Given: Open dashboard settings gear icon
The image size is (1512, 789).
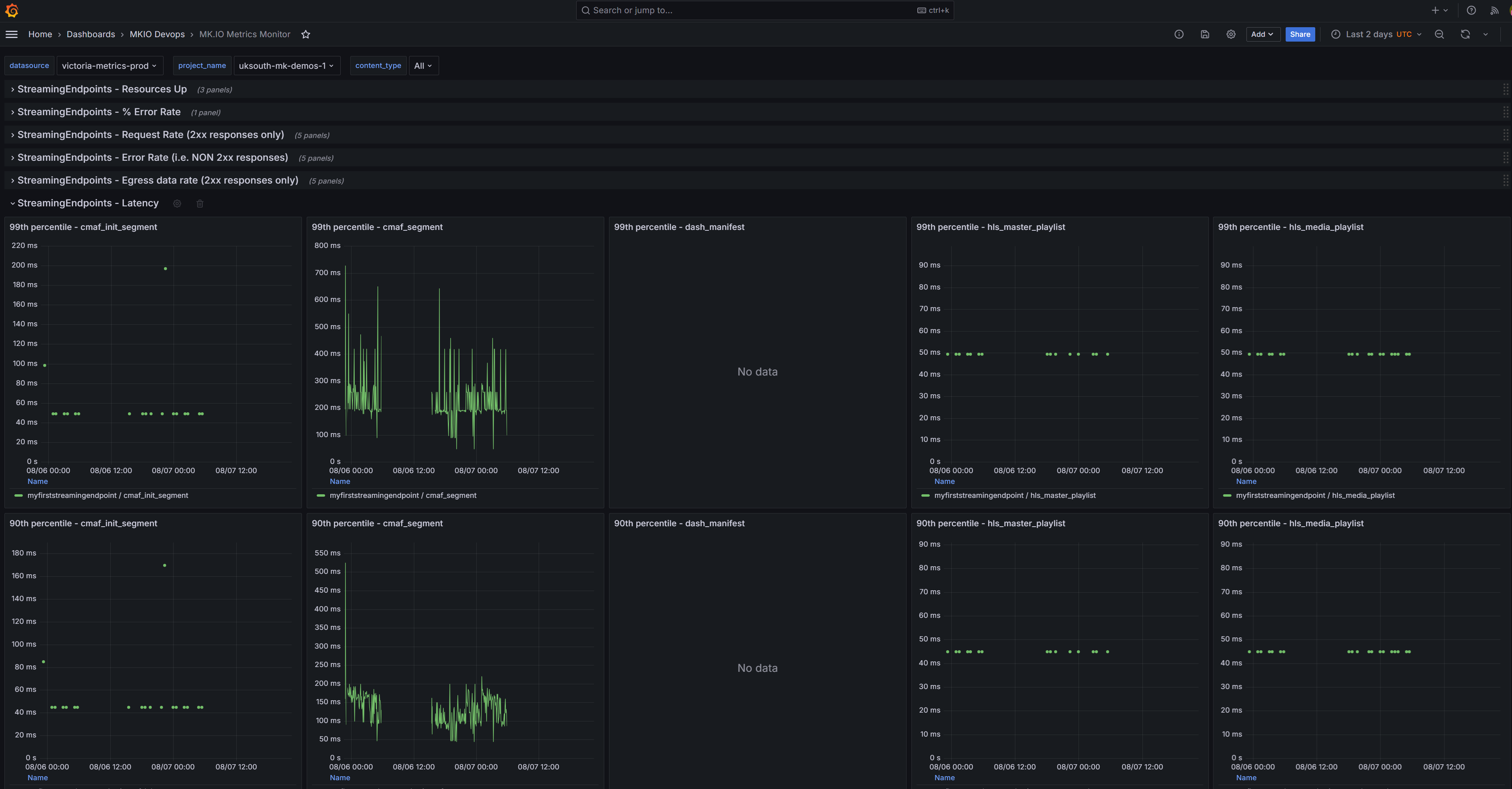Looking at the screenshot, I should [x=1231, y=35].
